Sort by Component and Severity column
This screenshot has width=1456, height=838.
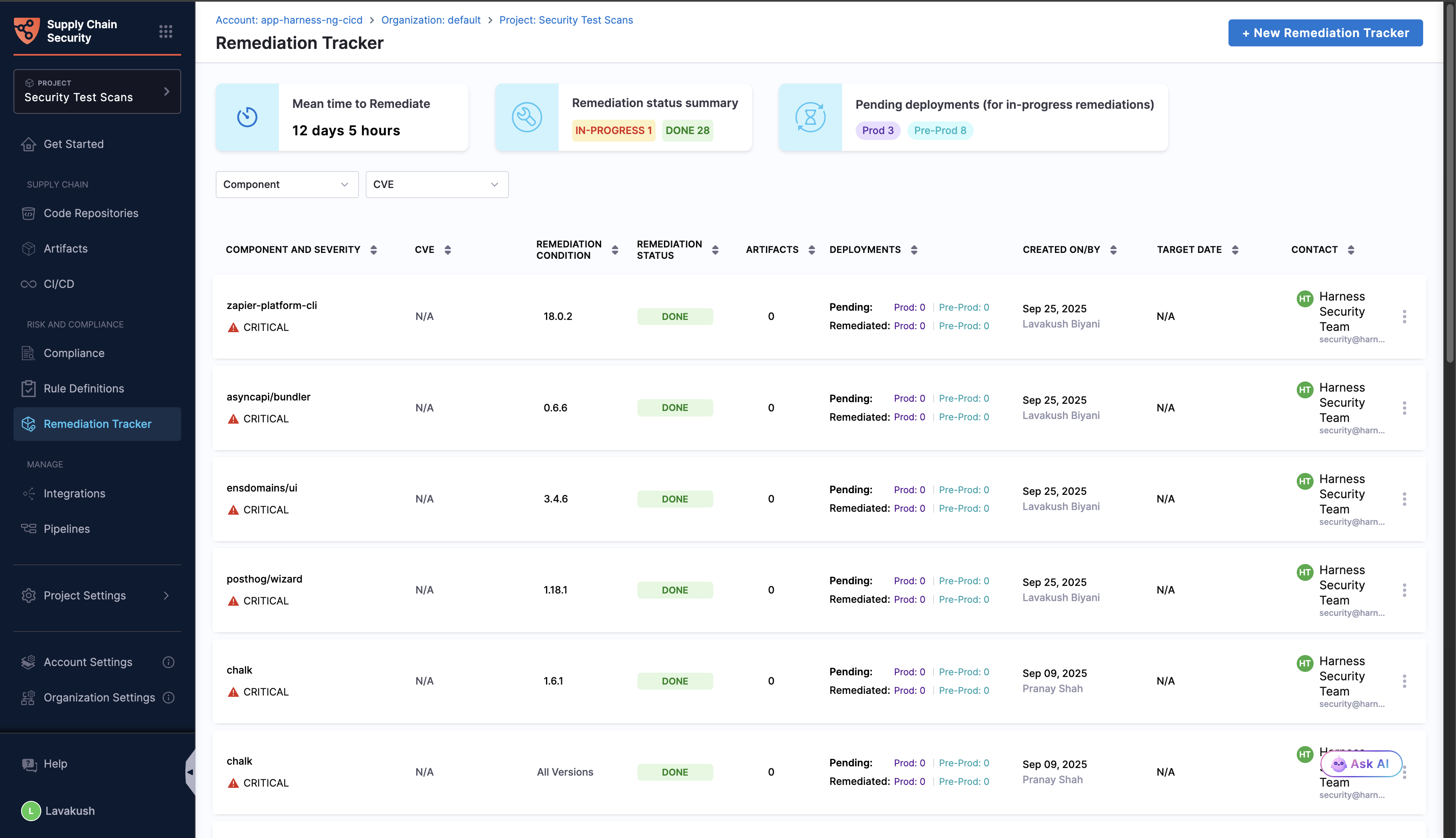point(374,250)
